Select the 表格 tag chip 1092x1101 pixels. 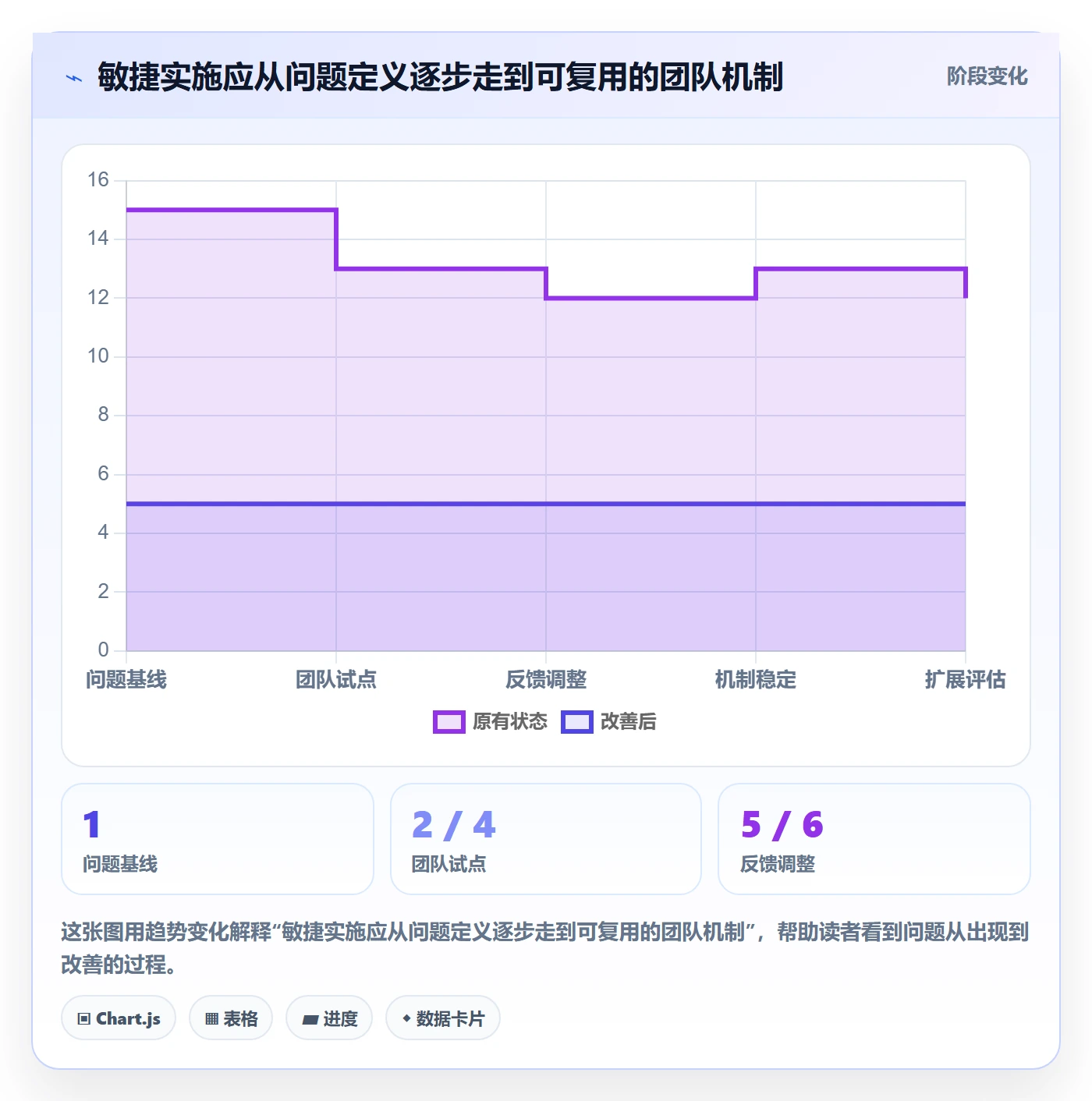click(x=231, y=1018)
